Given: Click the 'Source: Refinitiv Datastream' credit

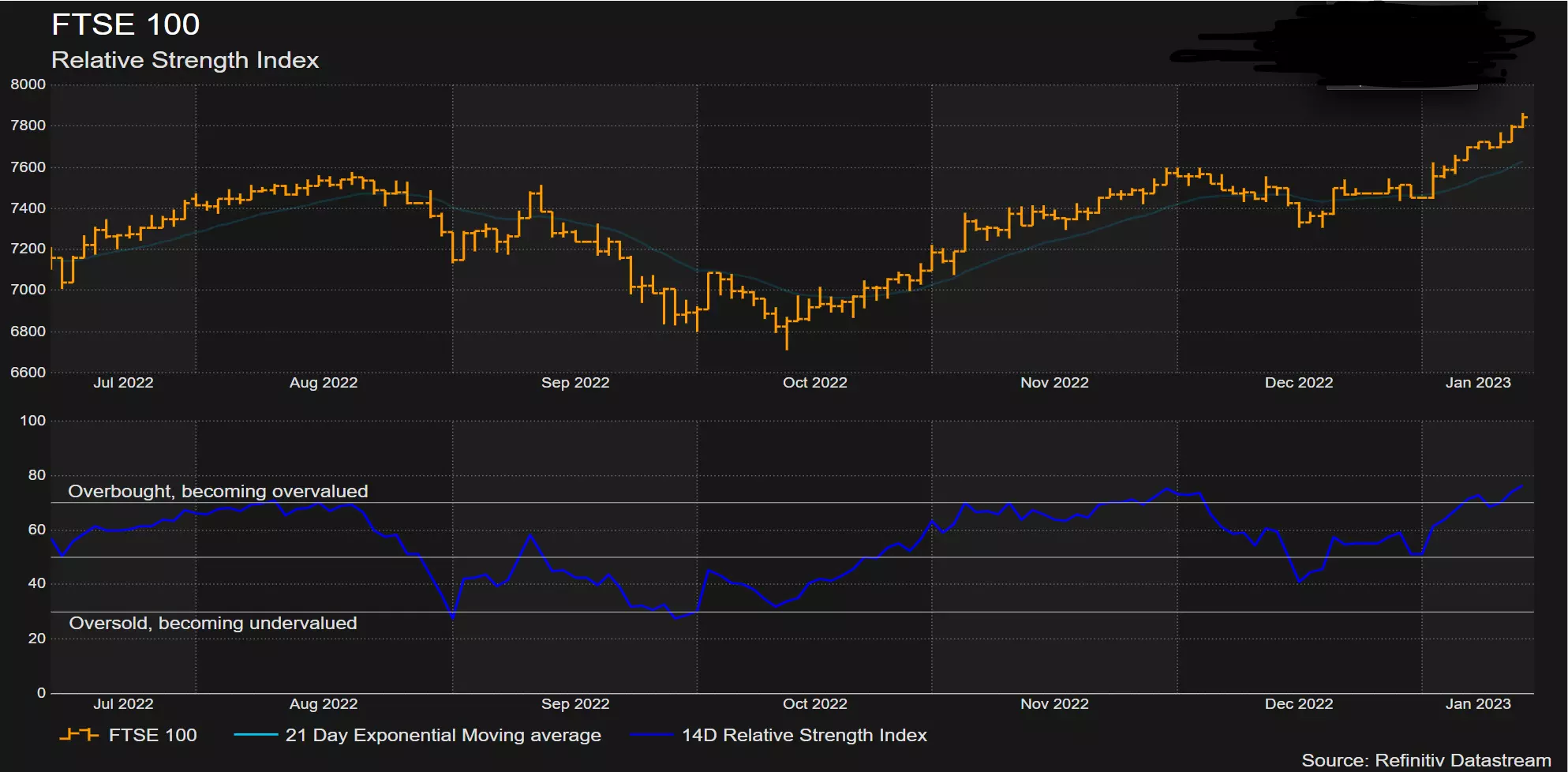Looking at the screenshot, I should pos(1426,760).
